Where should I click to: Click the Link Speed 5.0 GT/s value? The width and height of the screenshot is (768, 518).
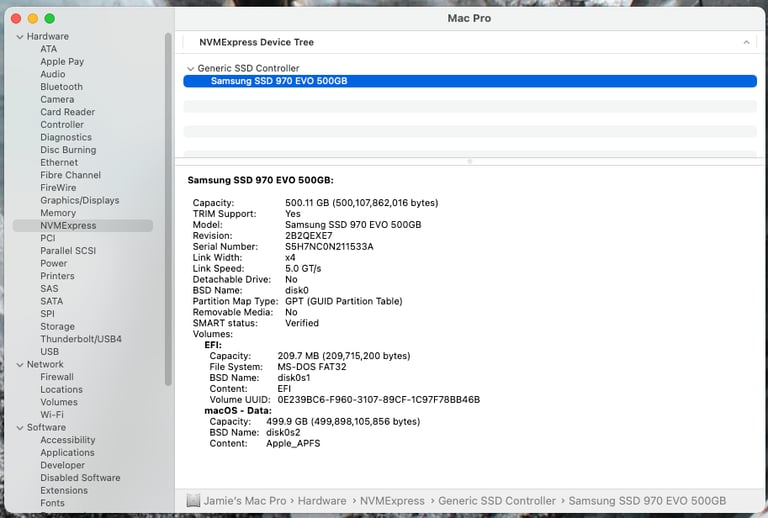tap(303, 269)
